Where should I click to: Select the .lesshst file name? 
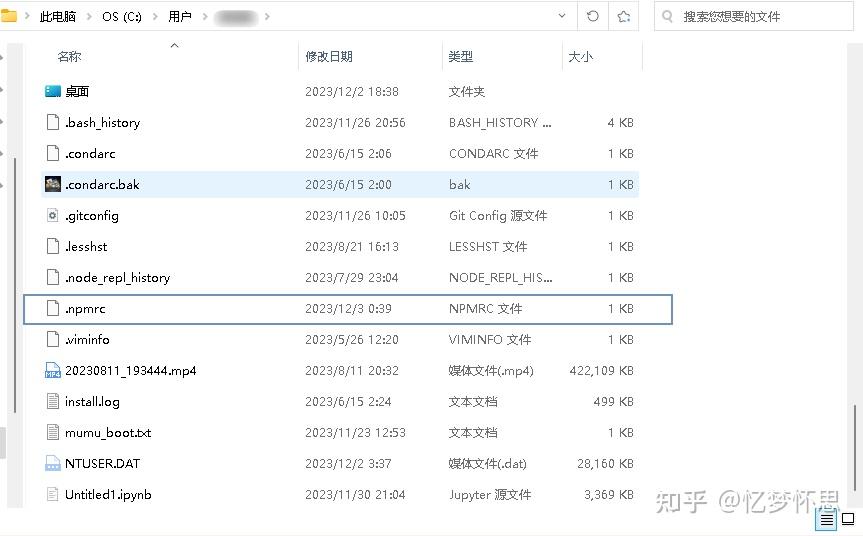[x=86, y=247]
